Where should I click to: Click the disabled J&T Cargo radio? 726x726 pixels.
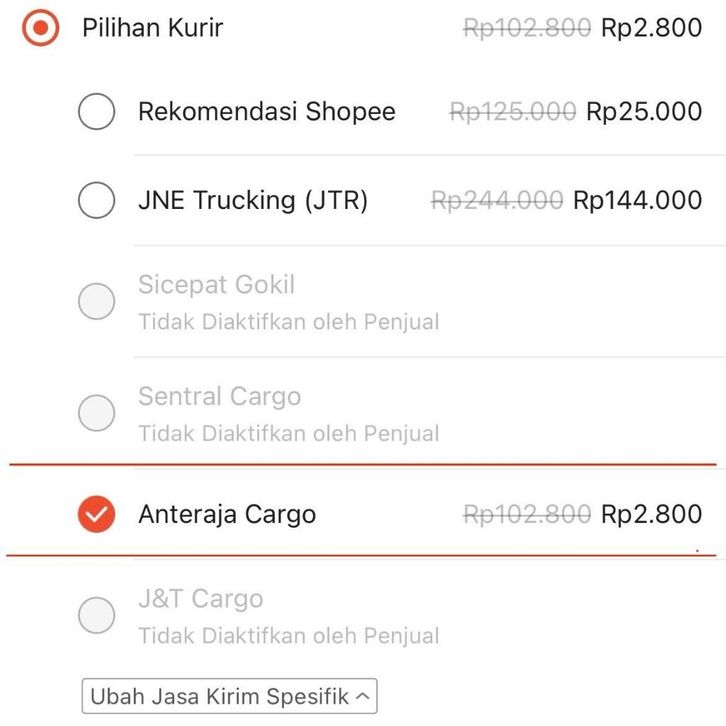[96, 615]
